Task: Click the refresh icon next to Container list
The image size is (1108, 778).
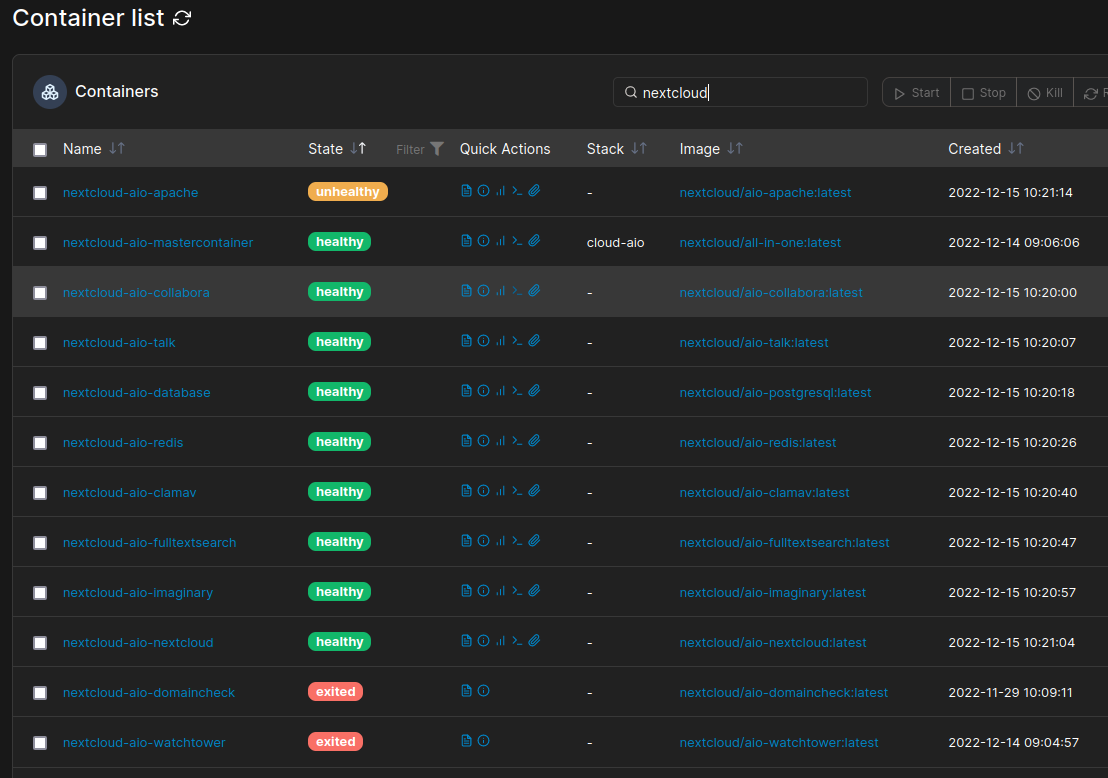Action: (181, 18)
